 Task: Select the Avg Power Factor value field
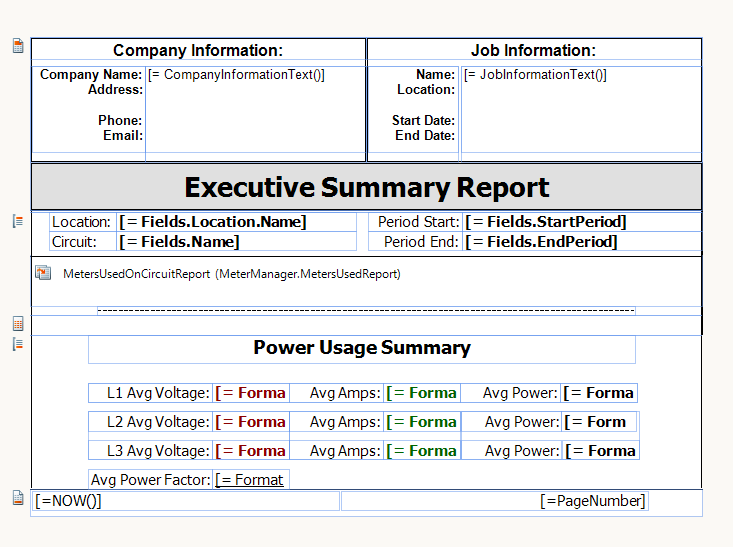pos(251,480)
